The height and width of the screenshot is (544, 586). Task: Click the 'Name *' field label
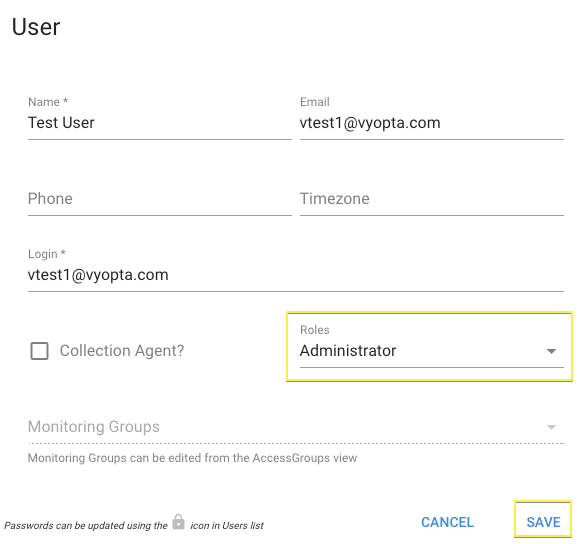(48, 102)
